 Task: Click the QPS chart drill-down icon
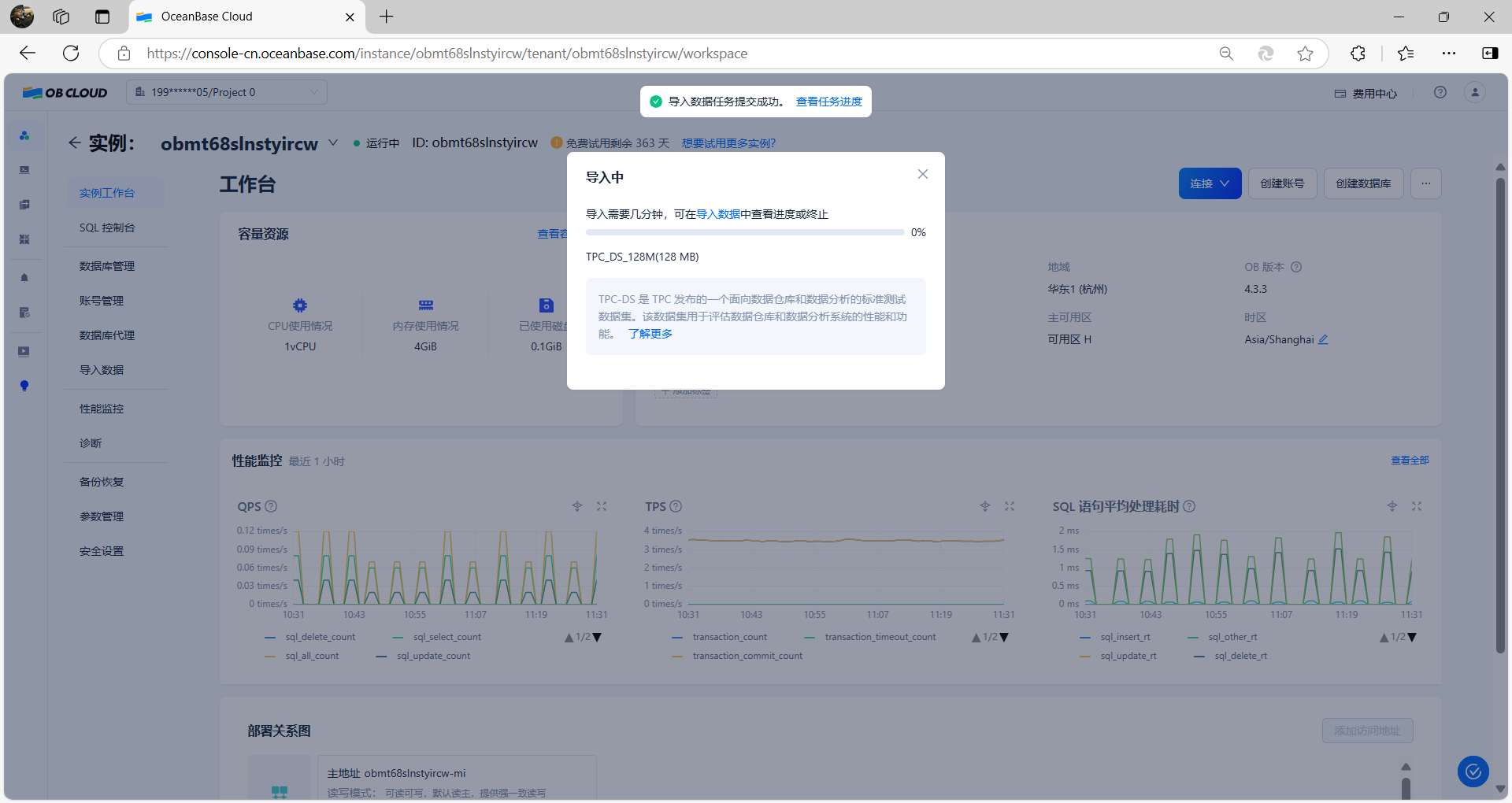click(x=577, y=506)
